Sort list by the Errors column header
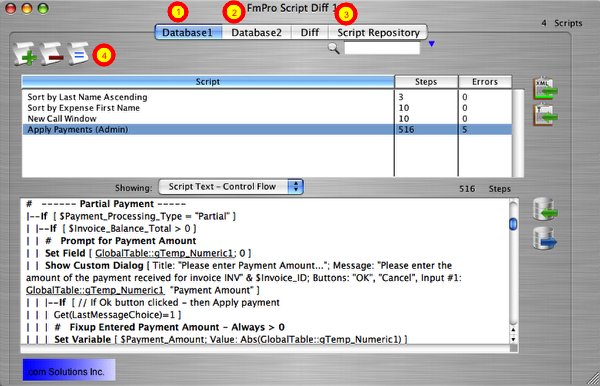 [x=485, y=82]
